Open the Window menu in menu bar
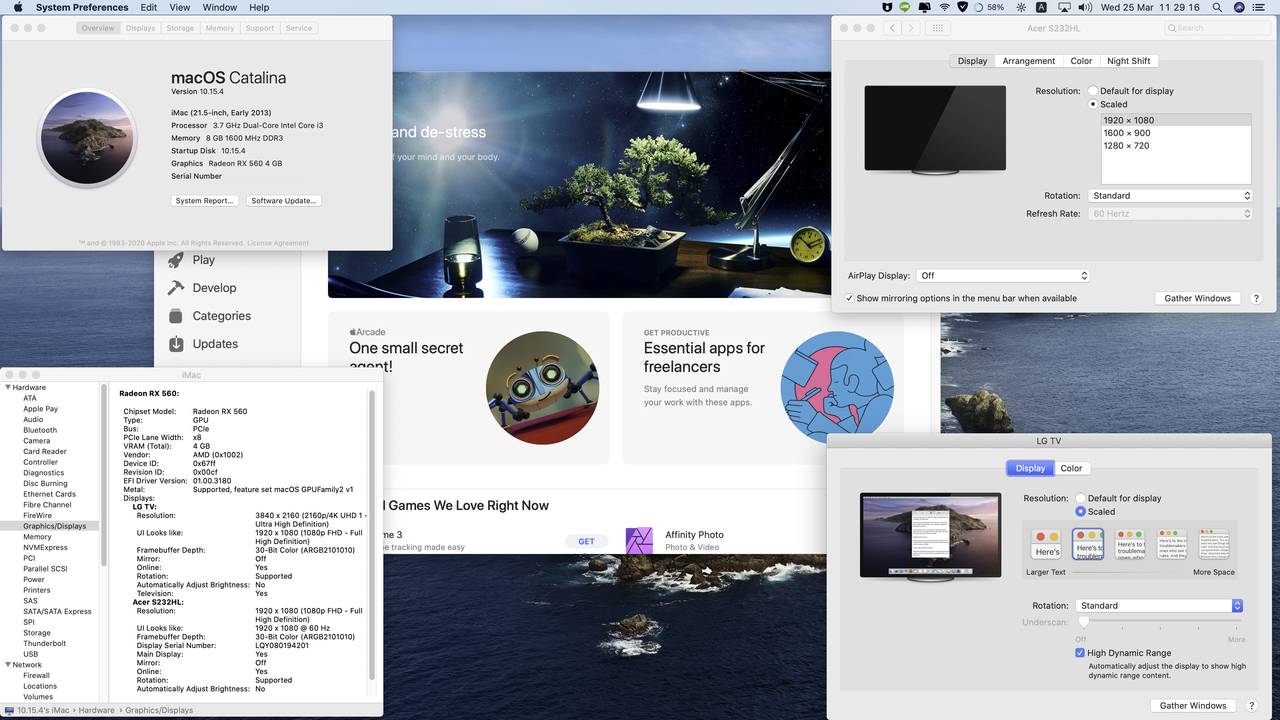 click(220, 7)
